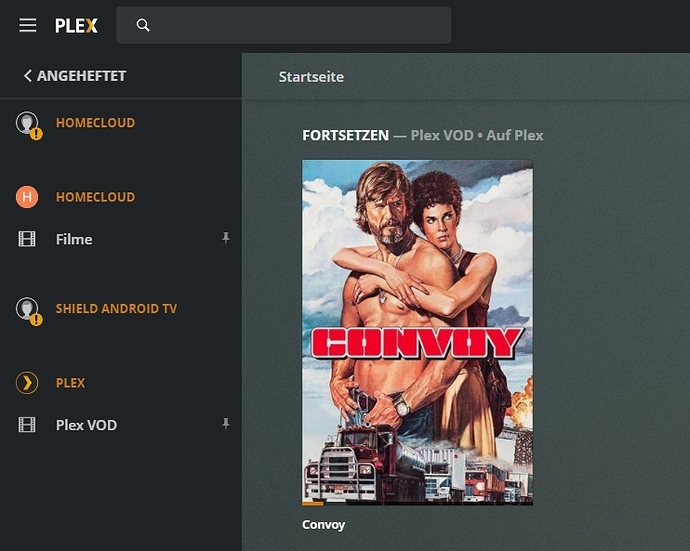
Task: Open the Fortsetzen section heading
Action: pyautogui.click(x=345, y=135)
